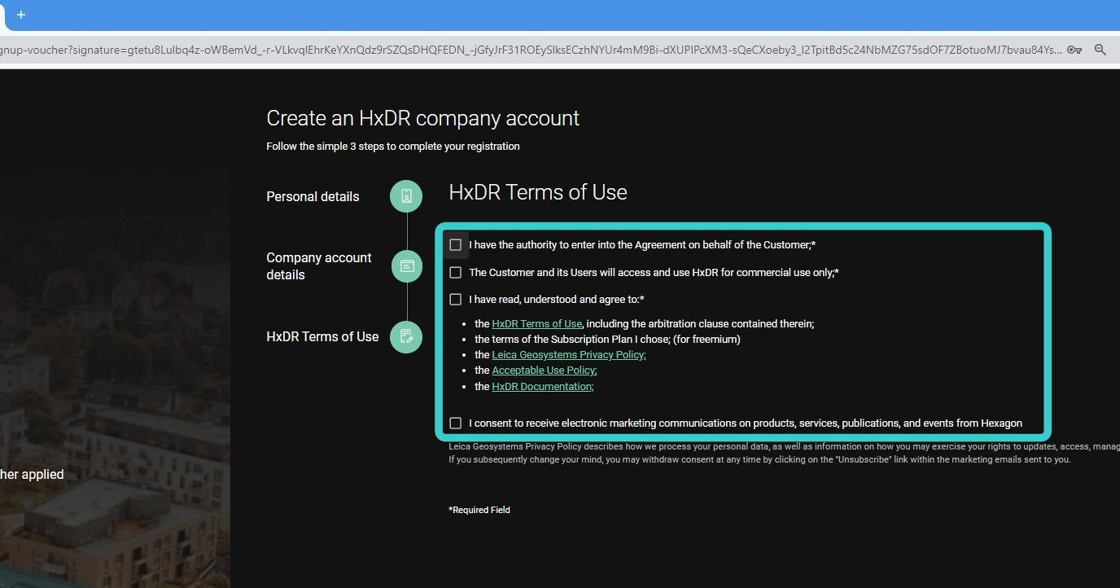Check the authority to enter Agreement checkbox
Image resolution: width=1120 pixels, height=588 pixels.
tap(455, 245)
